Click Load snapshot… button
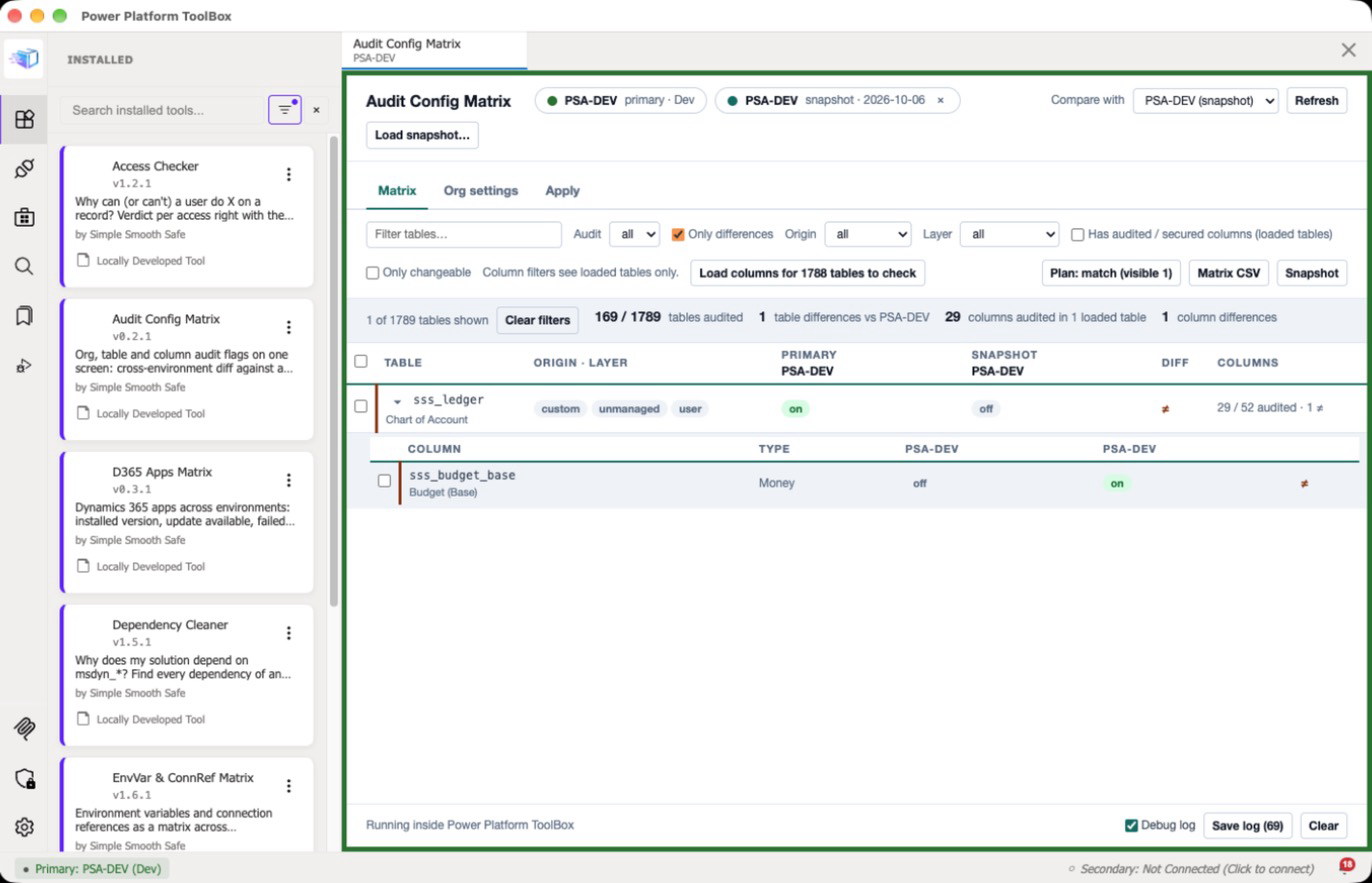 pyautogui.click(x=422, y=135)
